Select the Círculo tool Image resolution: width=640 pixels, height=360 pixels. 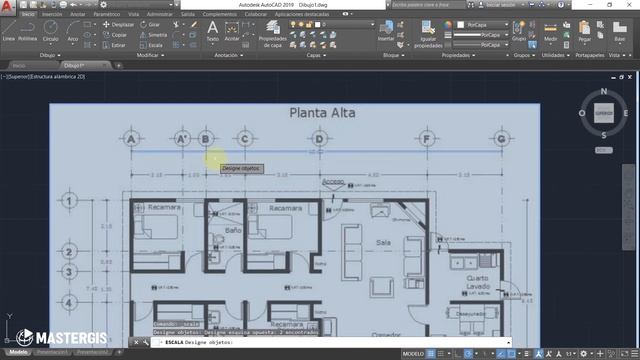pos(50,31)
